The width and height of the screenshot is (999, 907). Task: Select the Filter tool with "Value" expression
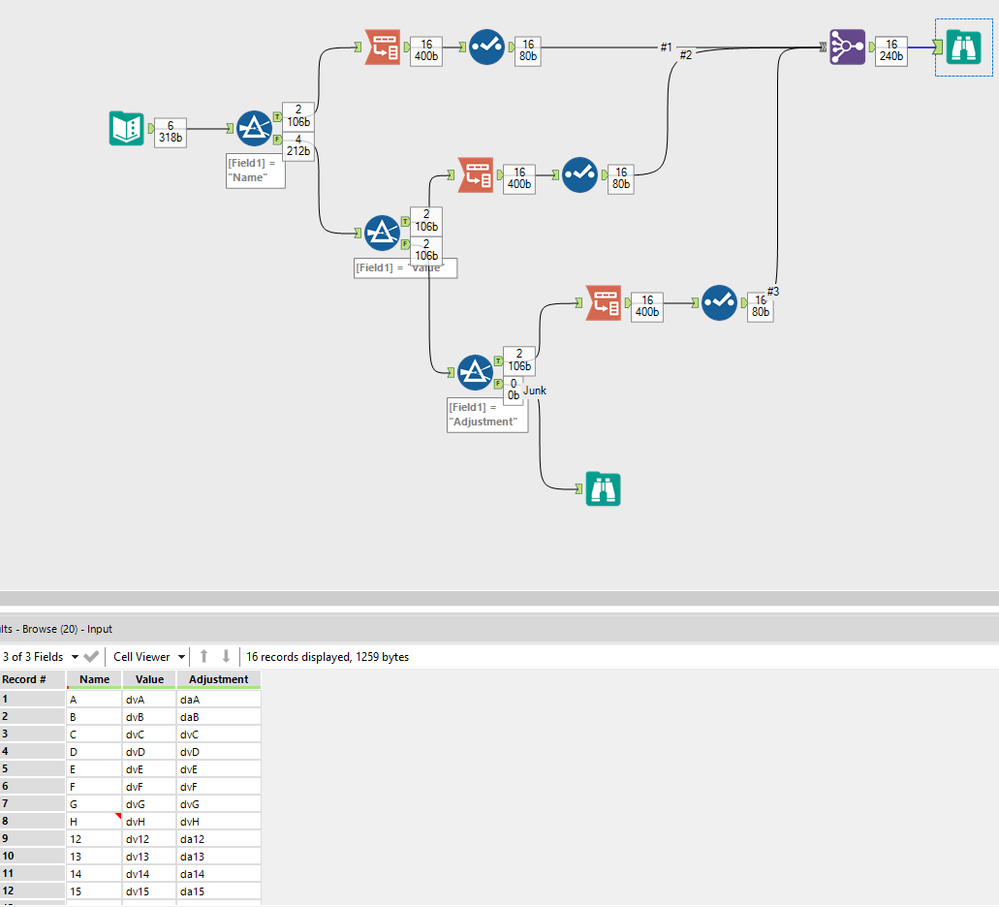[x=382, y=232]
